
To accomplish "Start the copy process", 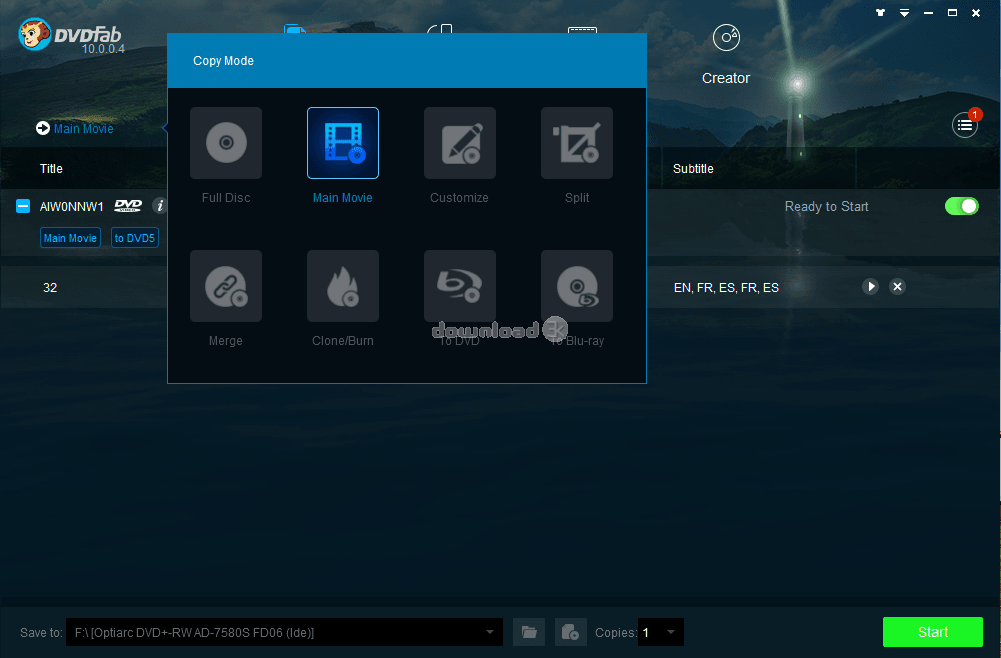I will 933,632.
